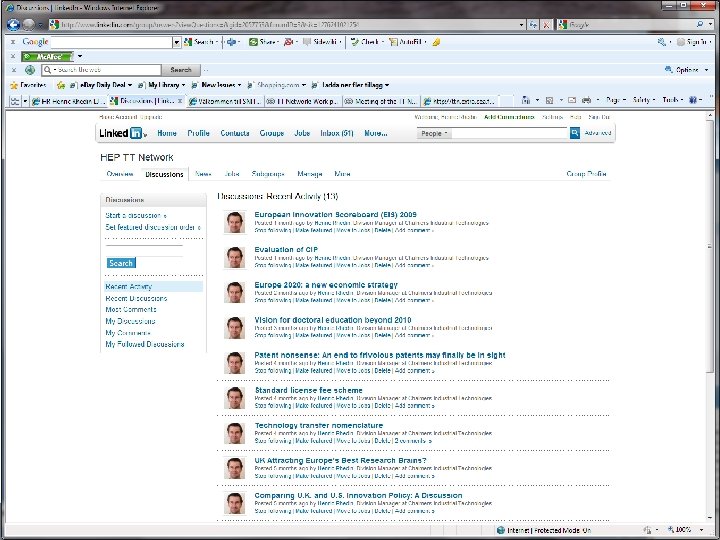Open the McAfee toolbar dropdown arrow

80,56
